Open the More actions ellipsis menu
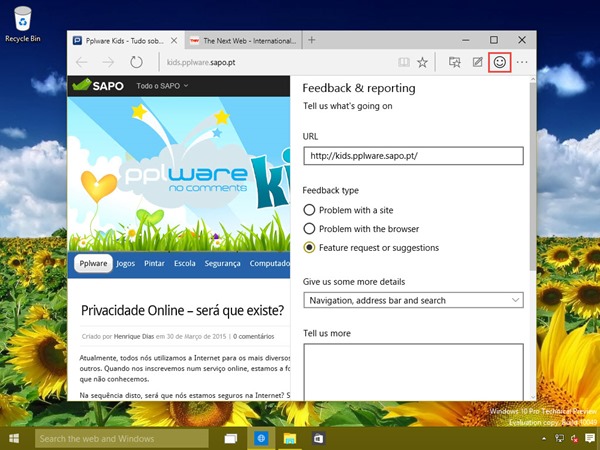The height and width of the screenshot is (450, 600). point(522,62)
